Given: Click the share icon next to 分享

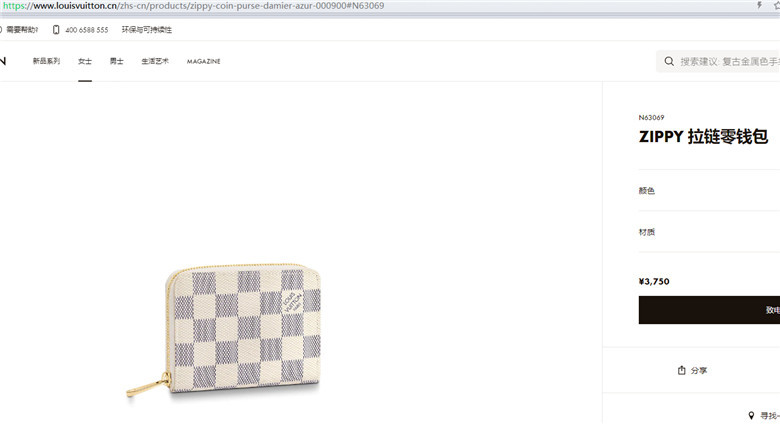Looking at the screenshot, I should pos(682,370).
